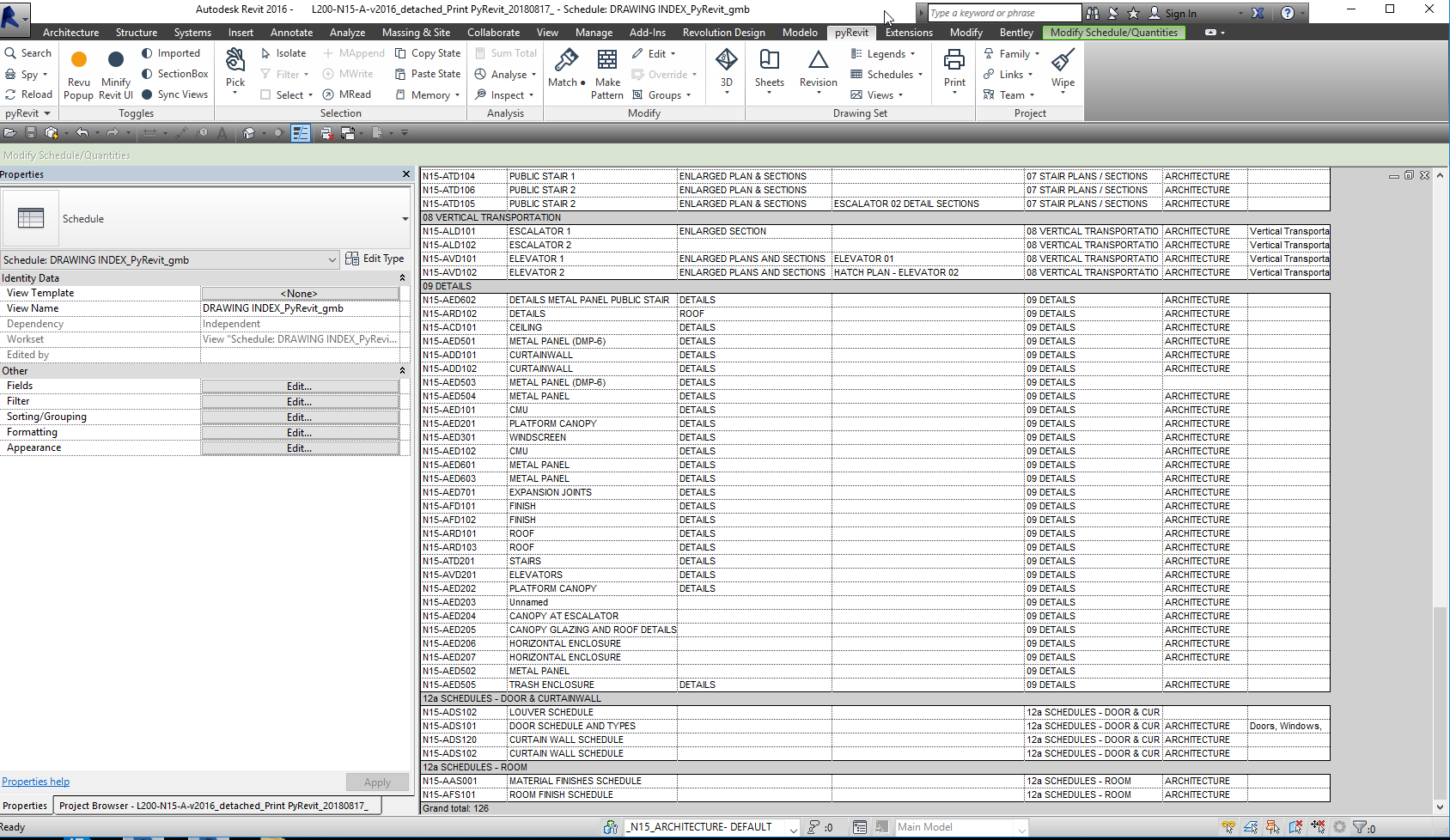Image resolution: width=1450 pixels, height=840 pixels.
Task: Toggle Select Pinned Elements in status bar
Action: coord(1272,826)
